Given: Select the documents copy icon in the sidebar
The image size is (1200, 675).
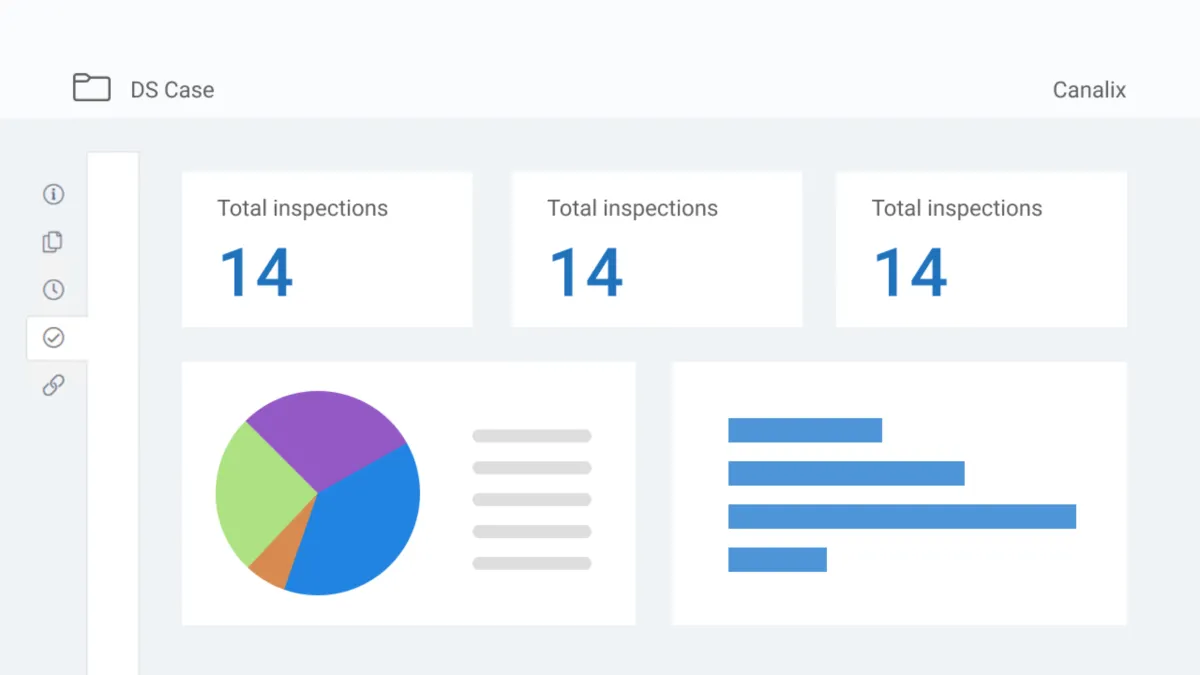Looking at the screenshot, I should tap(54, 242).
